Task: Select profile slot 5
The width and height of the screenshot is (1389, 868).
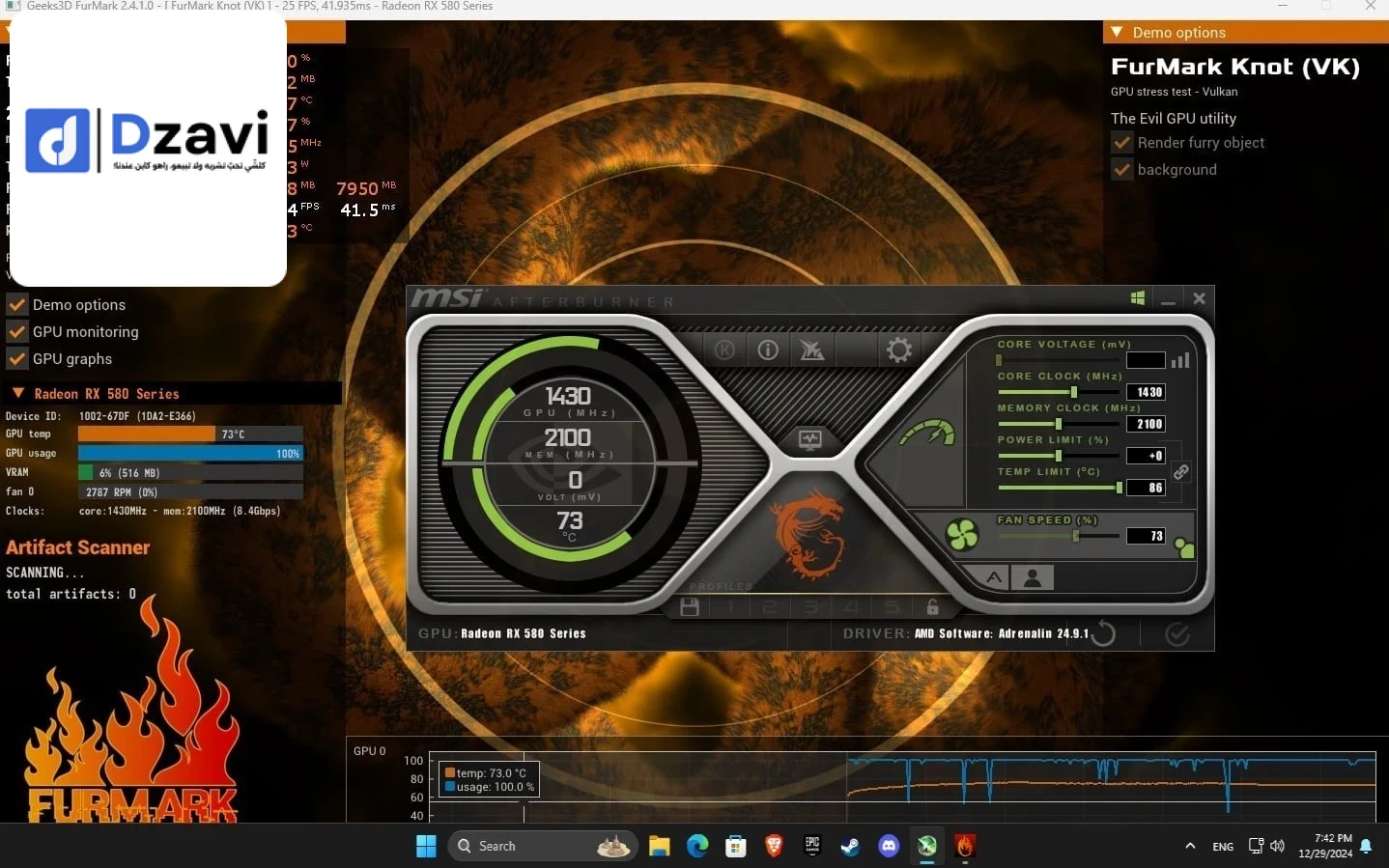Action: pyautogui.click(x=892, y=606)
